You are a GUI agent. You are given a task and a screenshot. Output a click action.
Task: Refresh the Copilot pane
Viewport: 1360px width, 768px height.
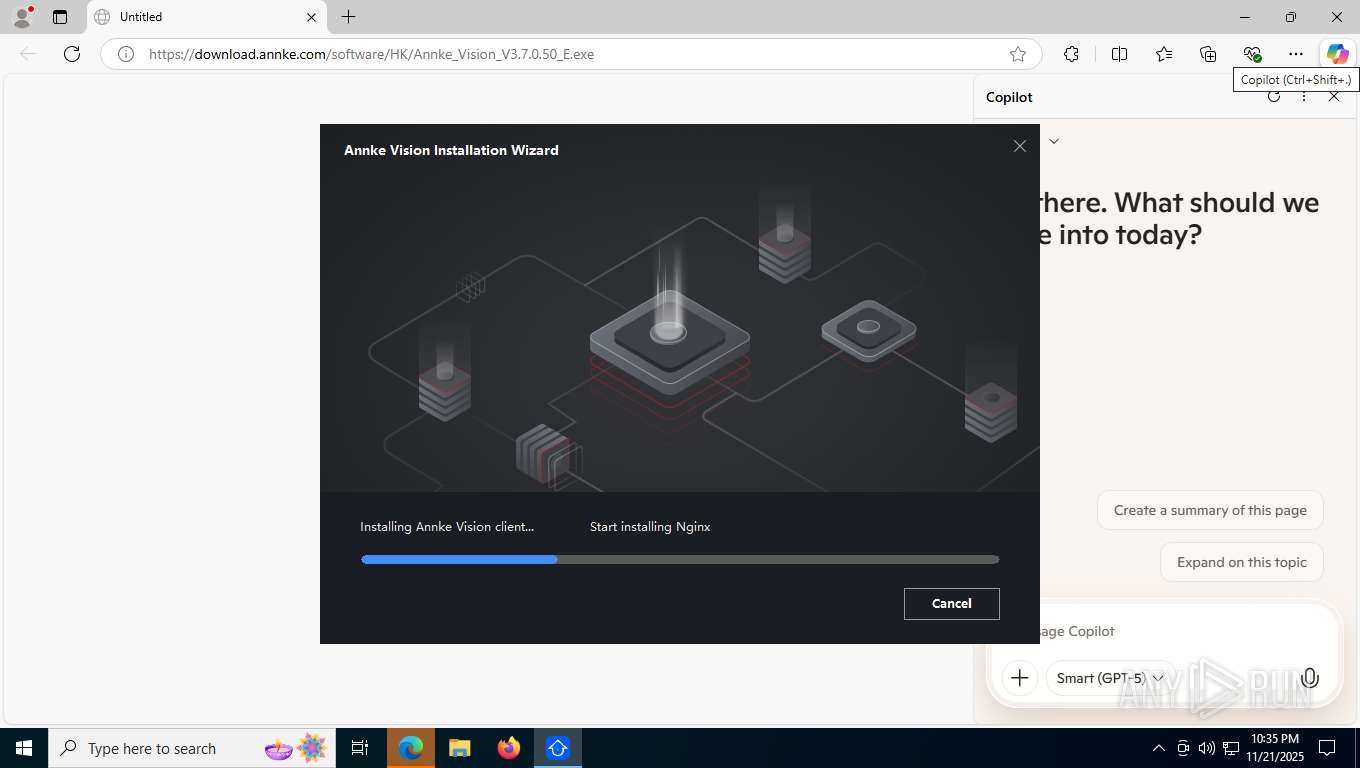pos(1274,97)
